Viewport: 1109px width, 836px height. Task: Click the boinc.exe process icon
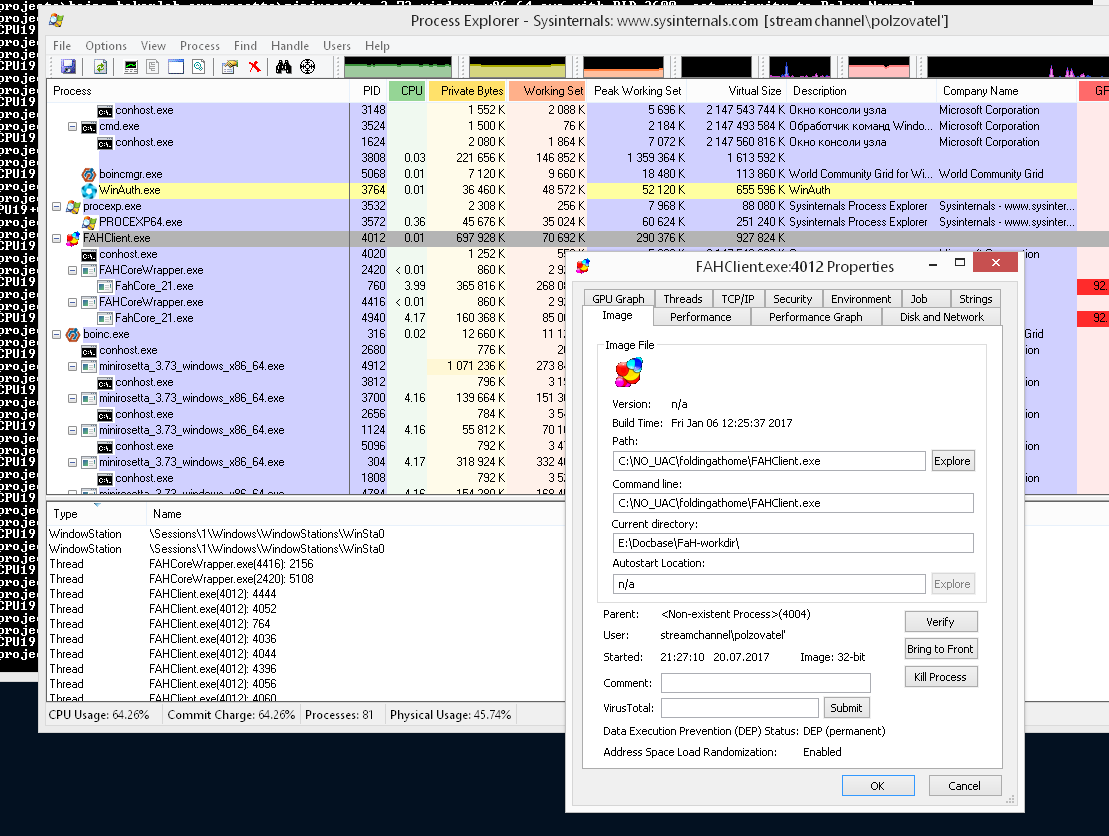click(73, 334)
